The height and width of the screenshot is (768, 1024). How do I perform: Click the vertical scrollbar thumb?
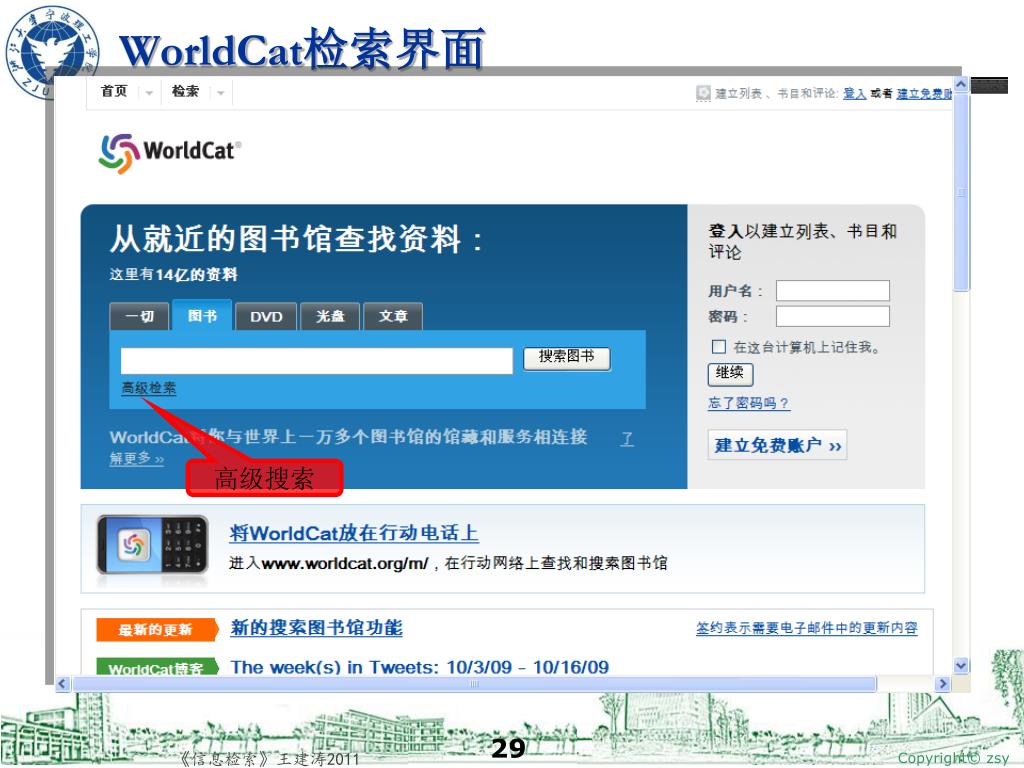pos(961,193)
